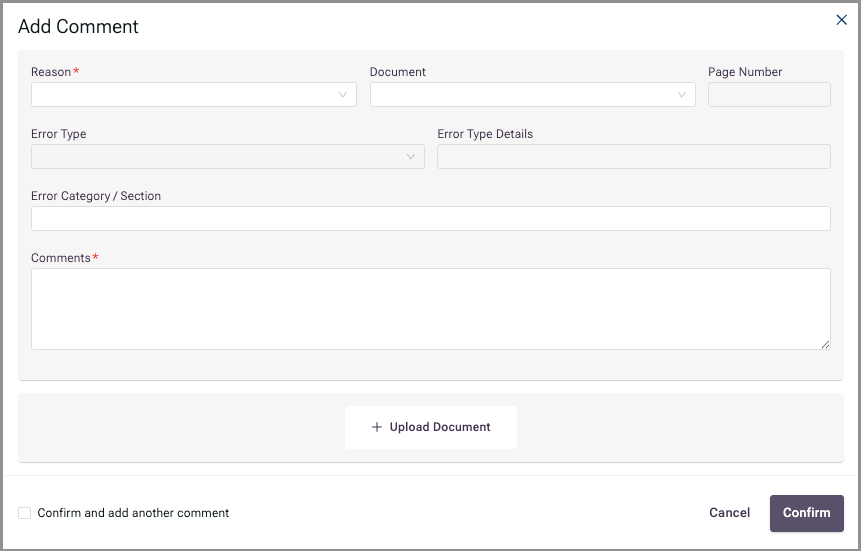Open the Error Type dropdown field

228,157
